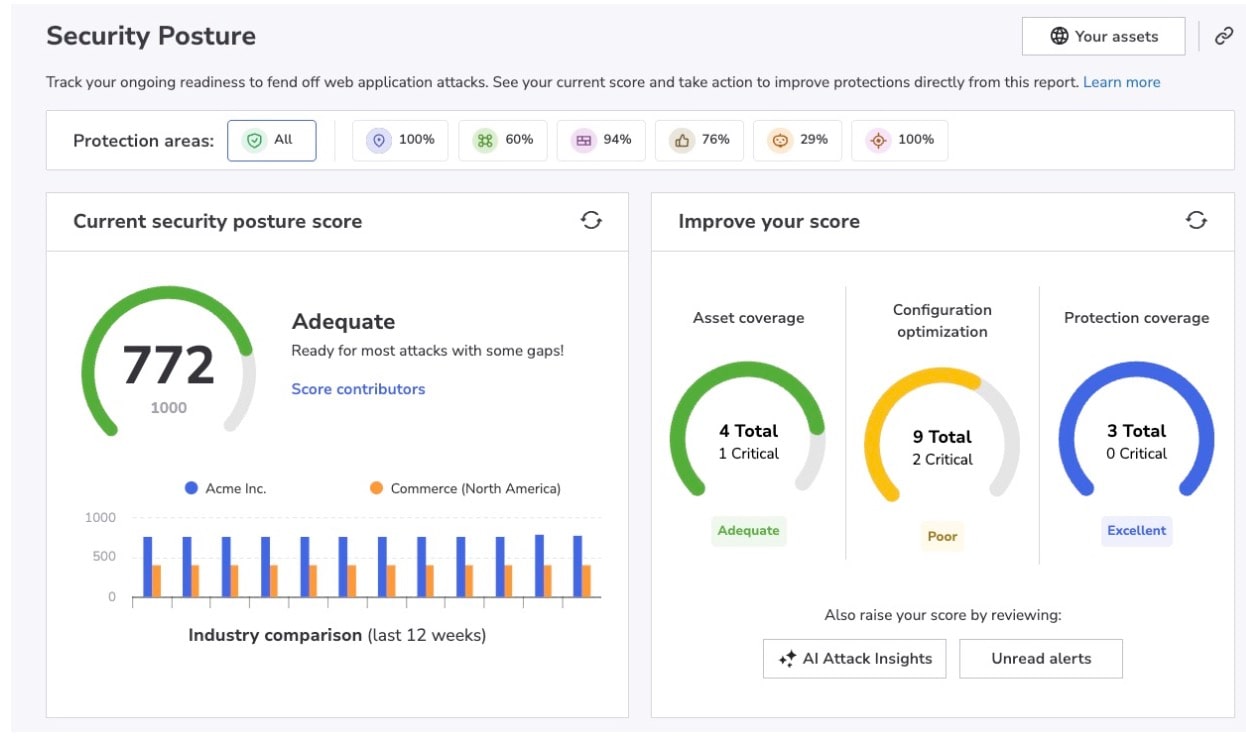The image size is (1246, 736).
Task: Open the Learn more link
Action: 1121,82
